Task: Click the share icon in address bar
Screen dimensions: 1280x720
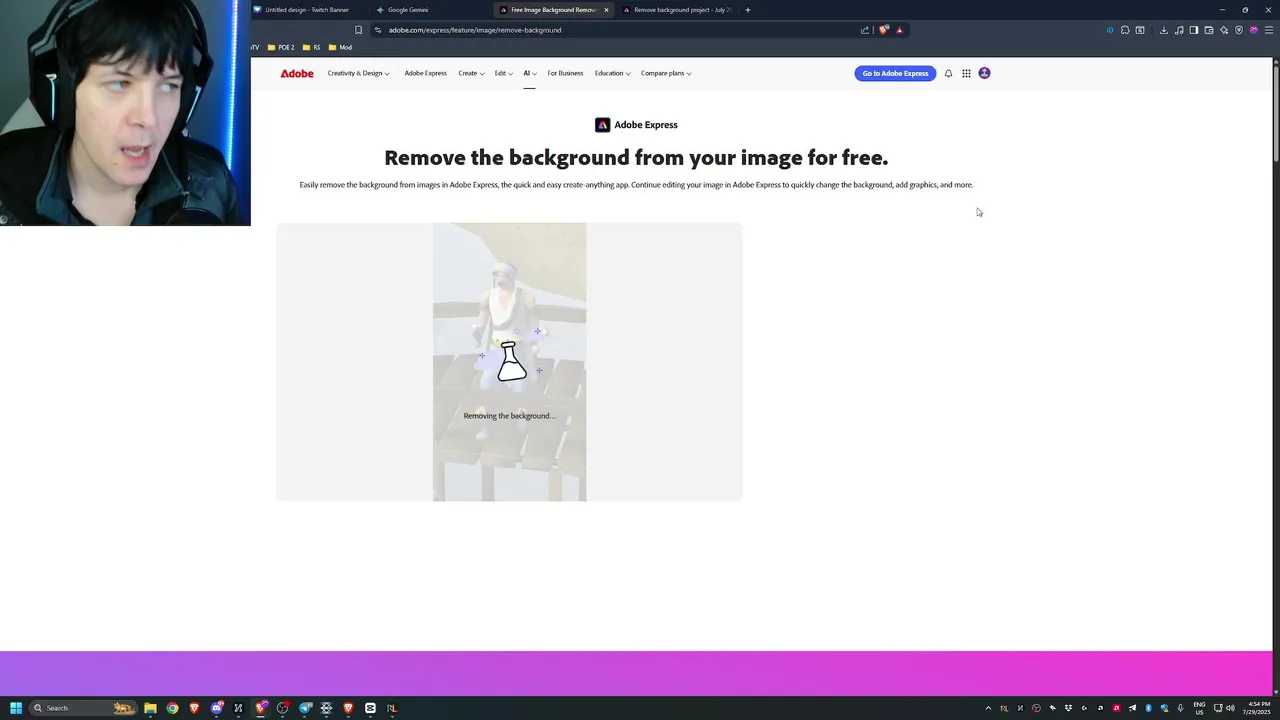Action: (865, 30)
